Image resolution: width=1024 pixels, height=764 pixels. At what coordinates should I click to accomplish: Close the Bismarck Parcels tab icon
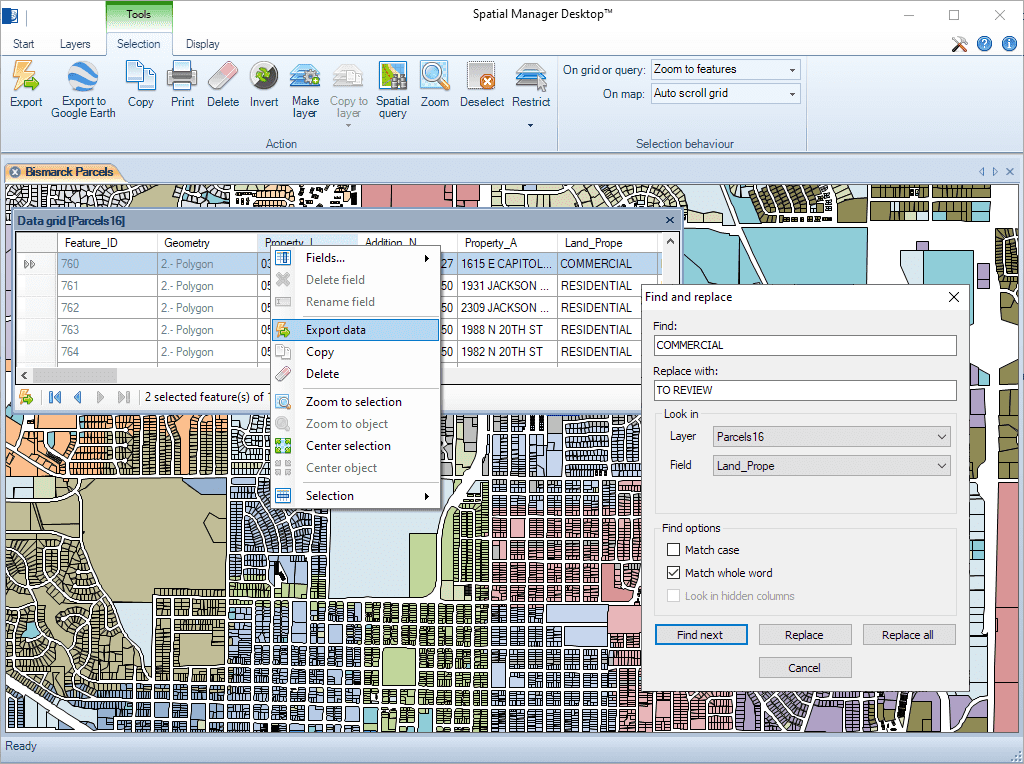[x=15, y=172]
